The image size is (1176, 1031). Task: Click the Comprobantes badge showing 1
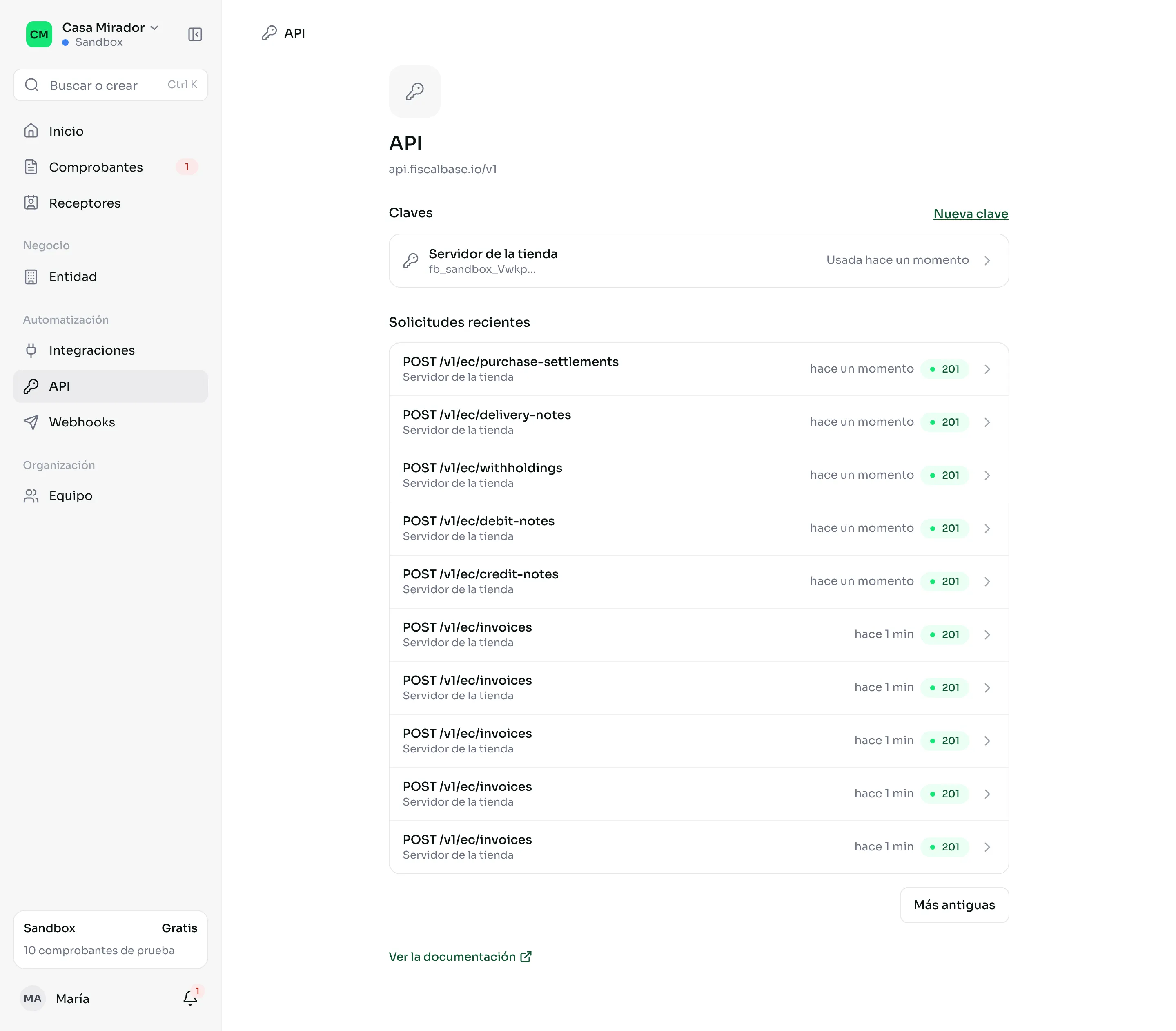(186, 167)
